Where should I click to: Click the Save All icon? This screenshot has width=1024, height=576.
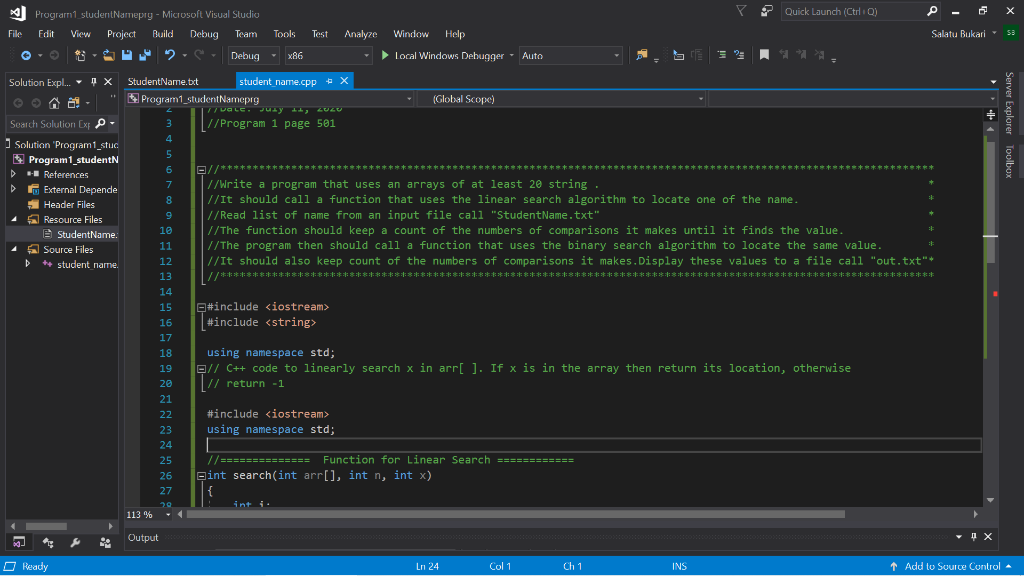point(145,56)
